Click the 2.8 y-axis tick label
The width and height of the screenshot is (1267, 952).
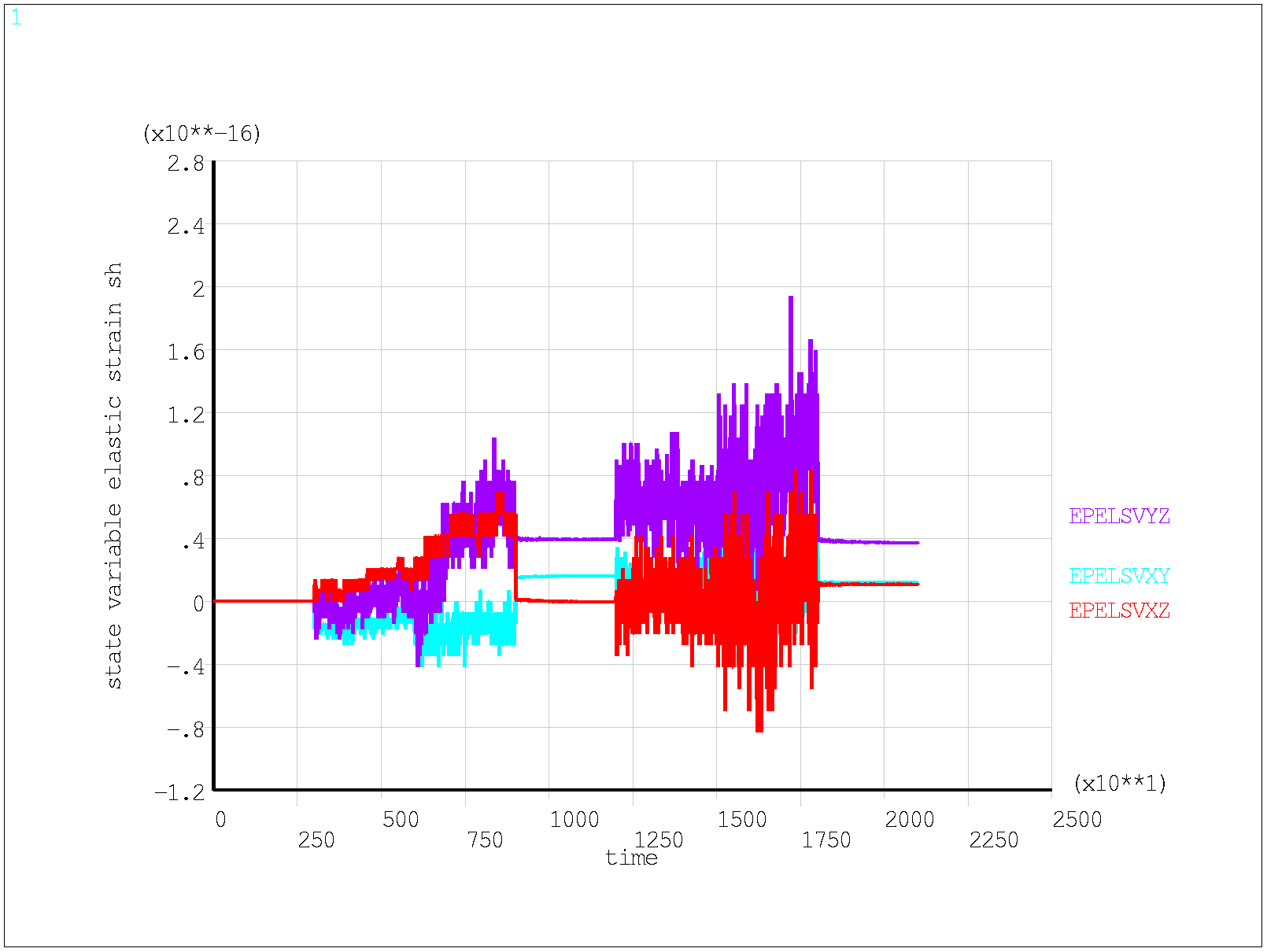(x=185, y=164)
